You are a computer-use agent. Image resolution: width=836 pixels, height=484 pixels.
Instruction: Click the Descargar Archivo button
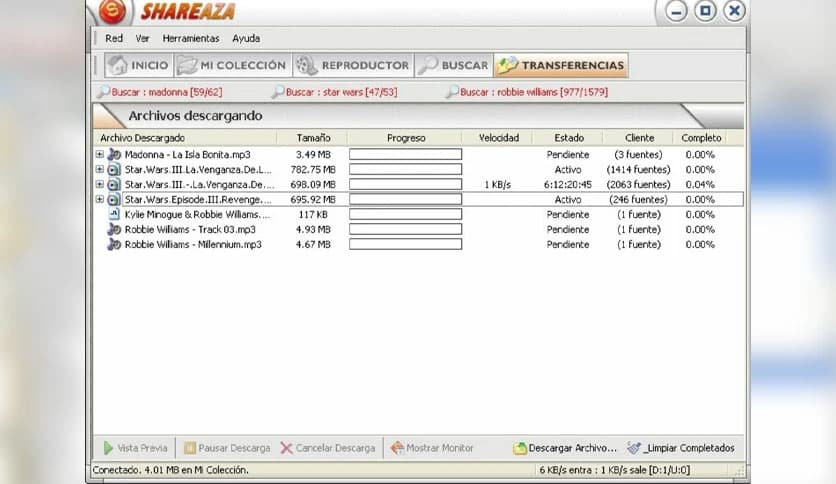tap(565, 448)
